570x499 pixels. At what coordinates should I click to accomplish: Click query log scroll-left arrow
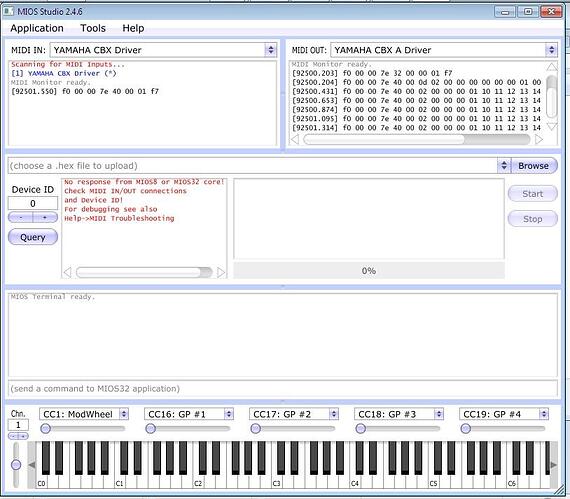[x=67, y=272]
